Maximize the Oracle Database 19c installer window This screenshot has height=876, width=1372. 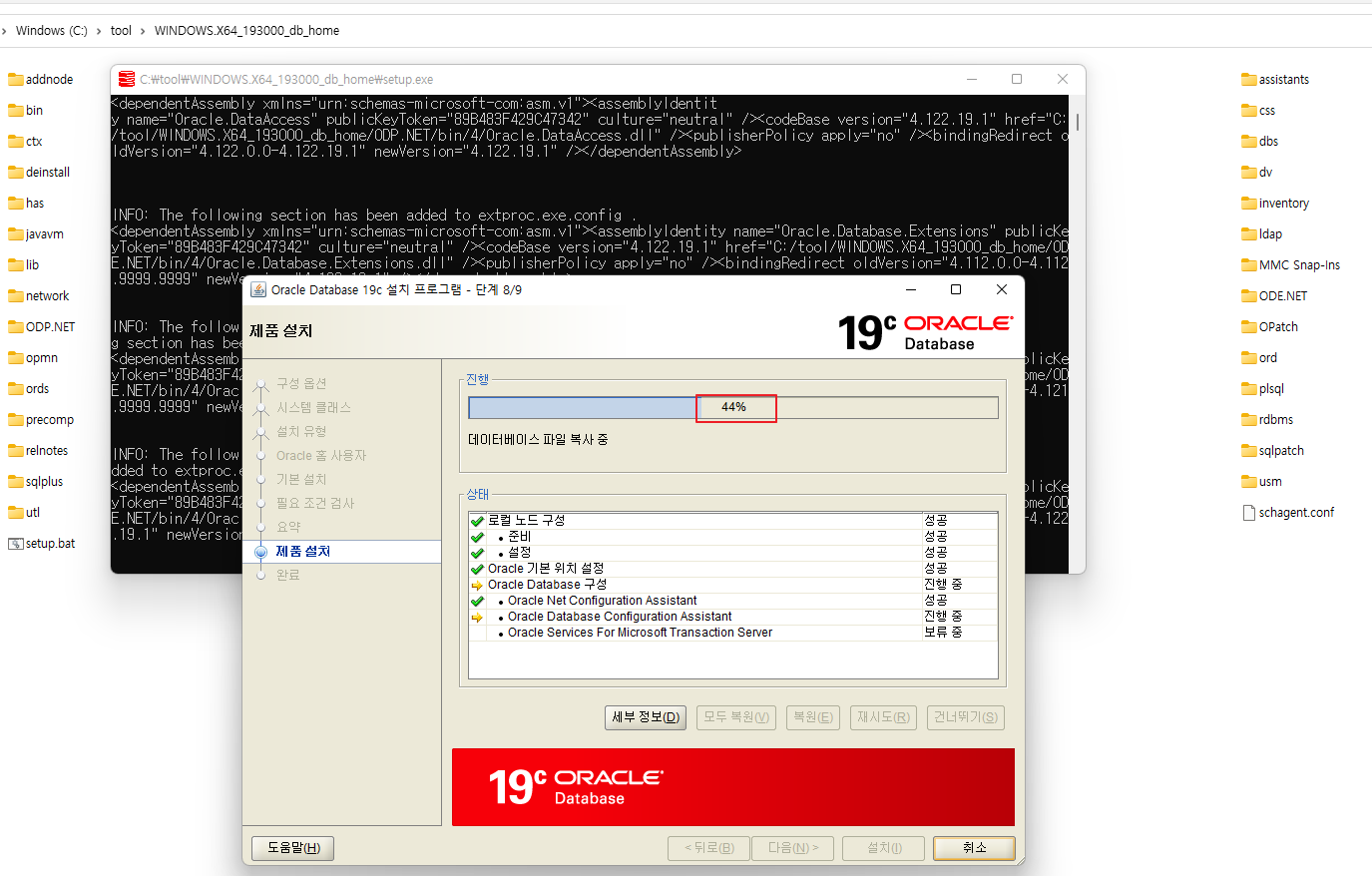[x=956, y=289]
